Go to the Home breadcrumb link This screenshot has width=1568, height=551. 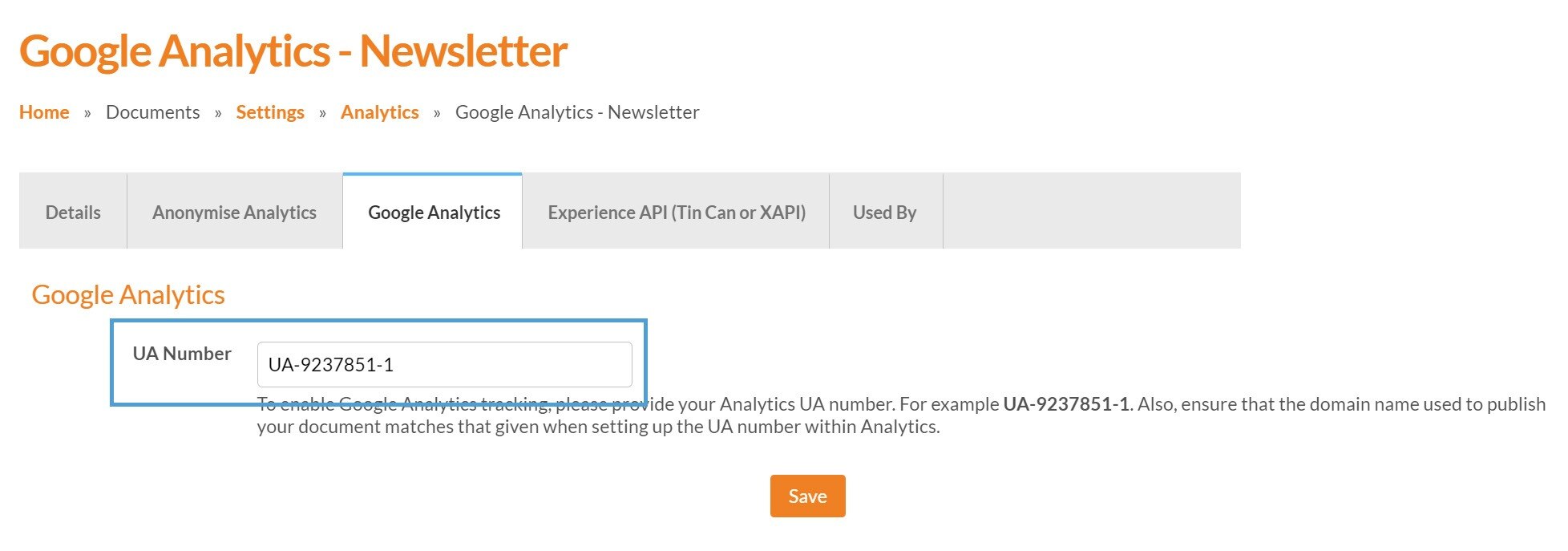[x=44, y=112]
